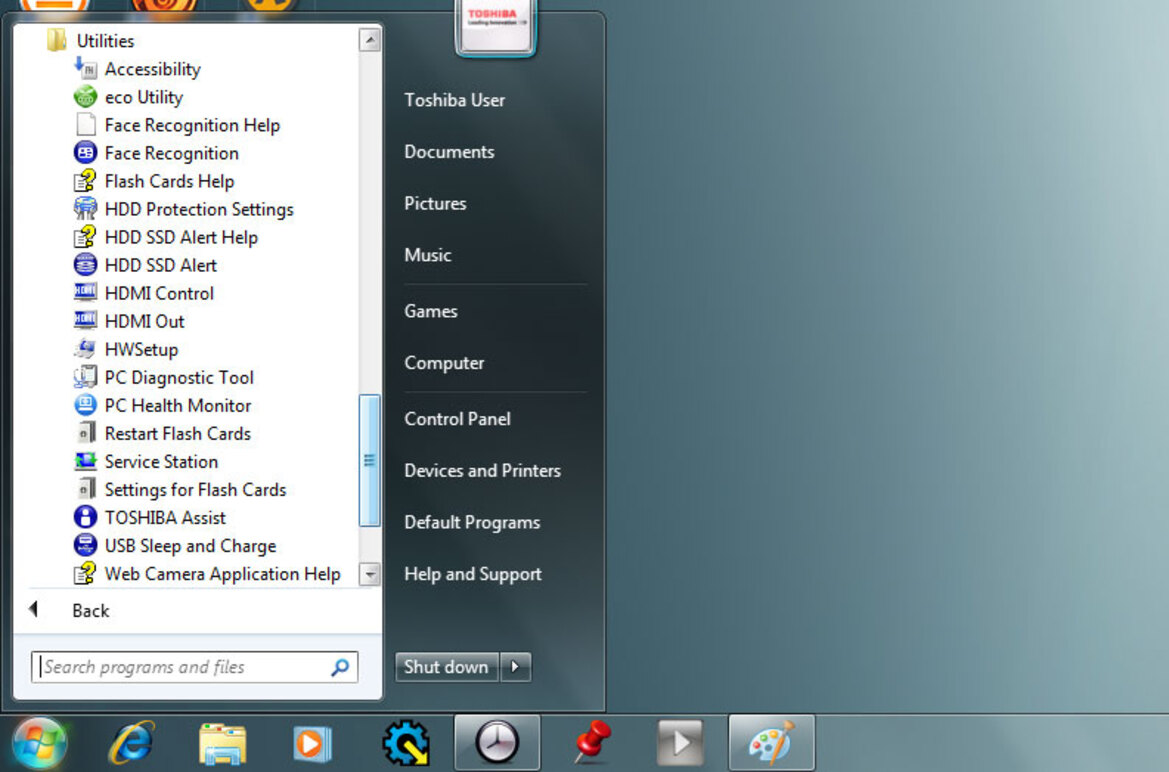Screen dimensions: 1169x772
Task: Click the Windows Start orb
Action: pos(39,743)
